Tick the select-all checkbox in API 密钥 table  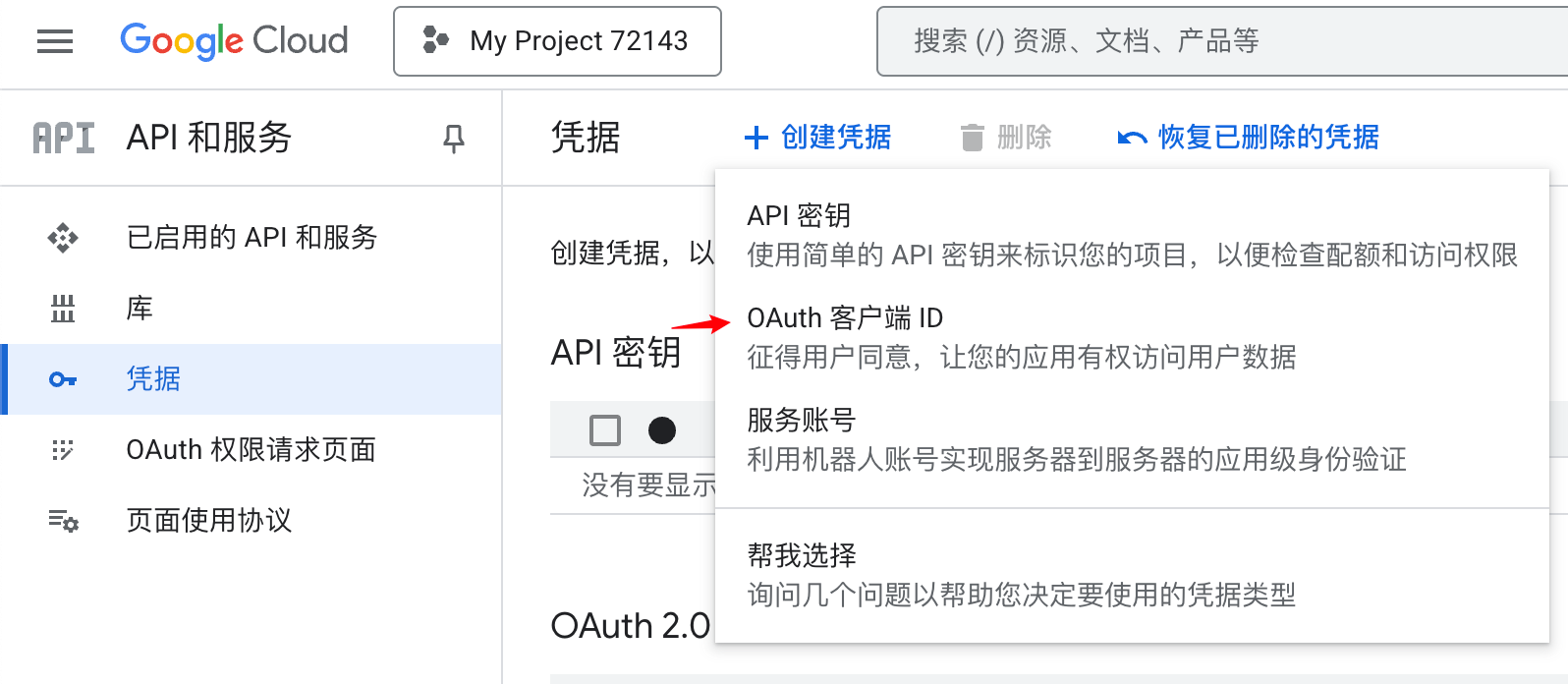(x=605, y=430)
